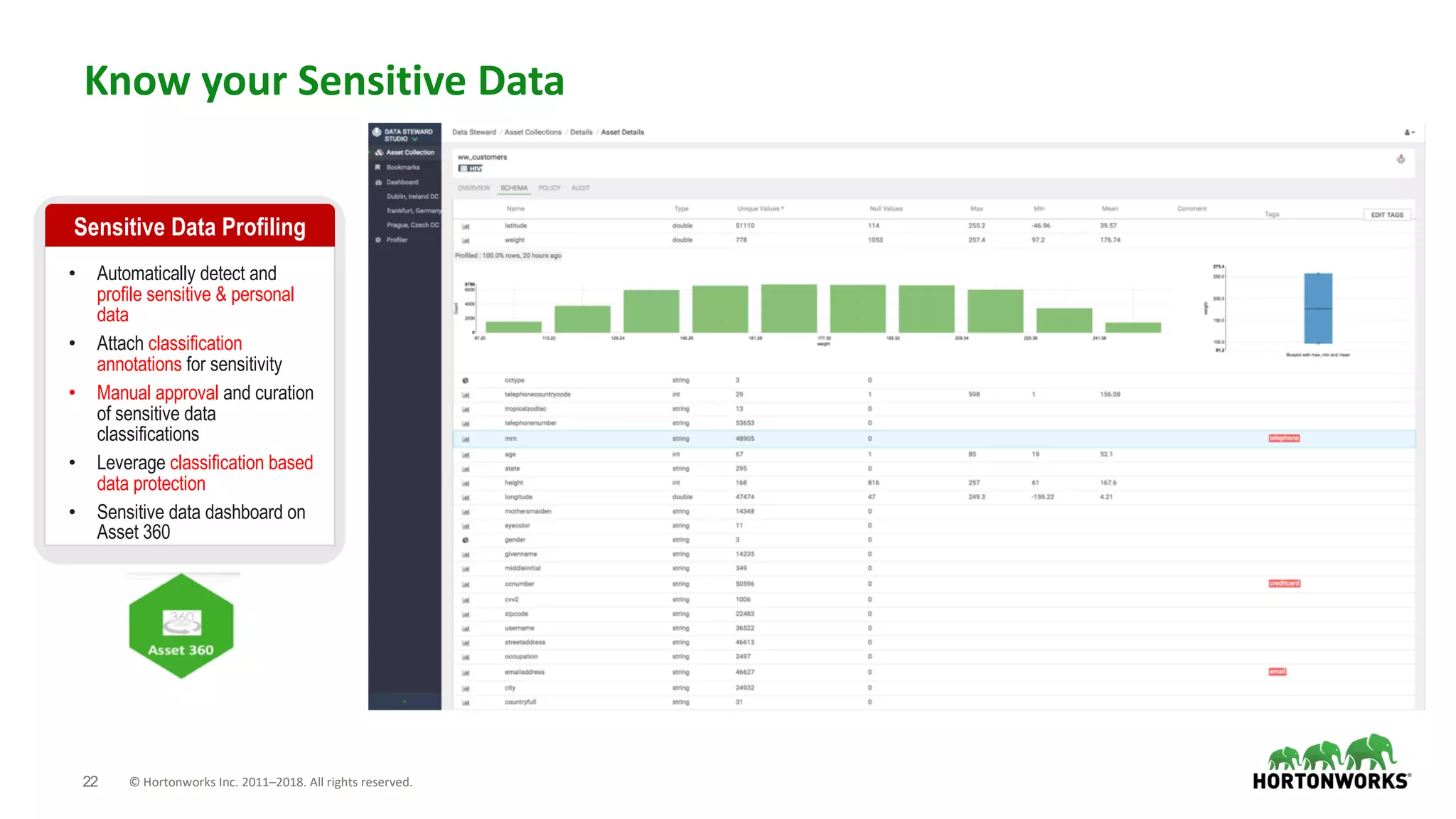1456x819 pixels.
Task: Click the Asset Collection sidebar icon
Action: 379,152
